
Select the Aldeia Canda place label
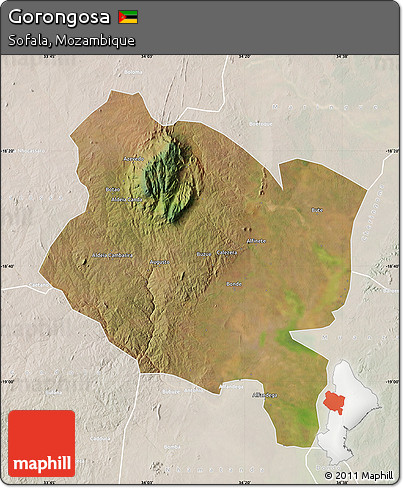[x=127, y=199]
